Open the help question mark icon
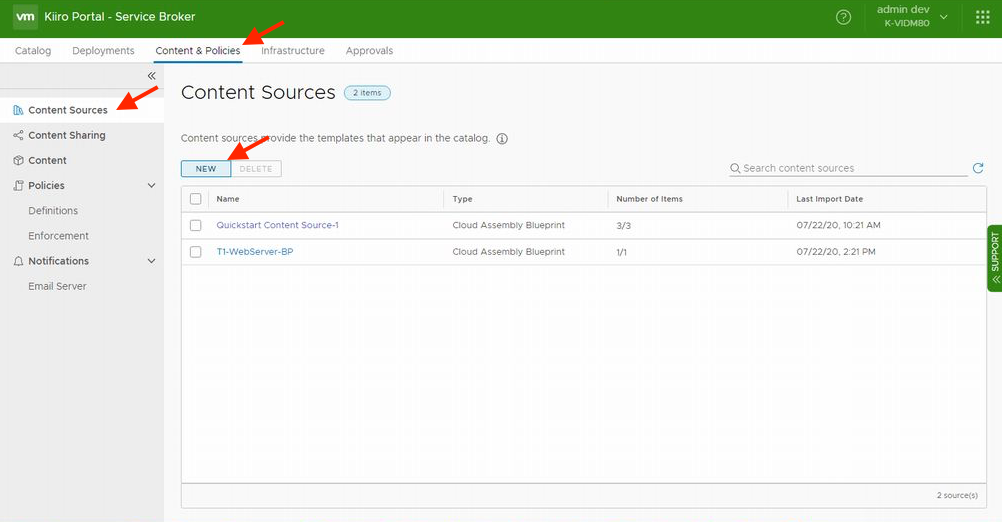Screen dimensions: 1002x522 click(844, 17)
